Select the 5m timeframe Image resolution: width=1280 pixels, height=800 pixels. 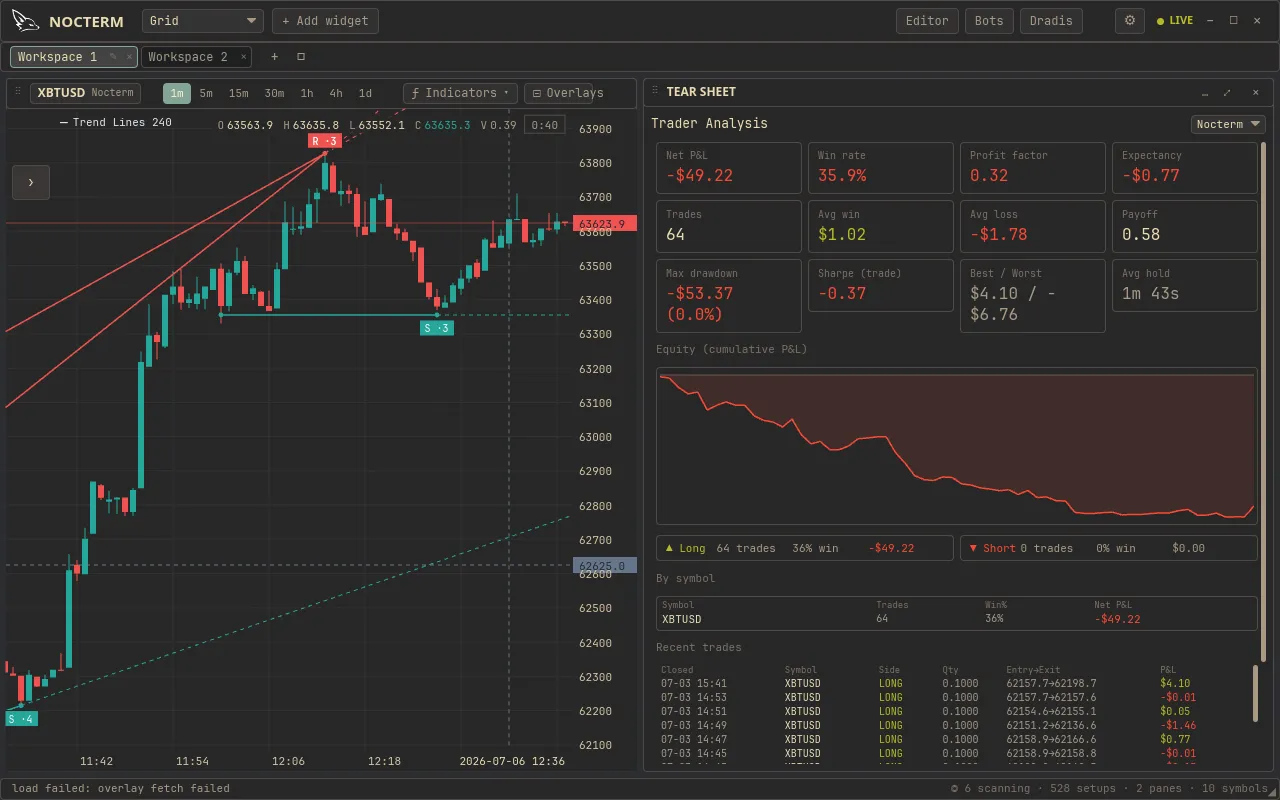point(206,93)
